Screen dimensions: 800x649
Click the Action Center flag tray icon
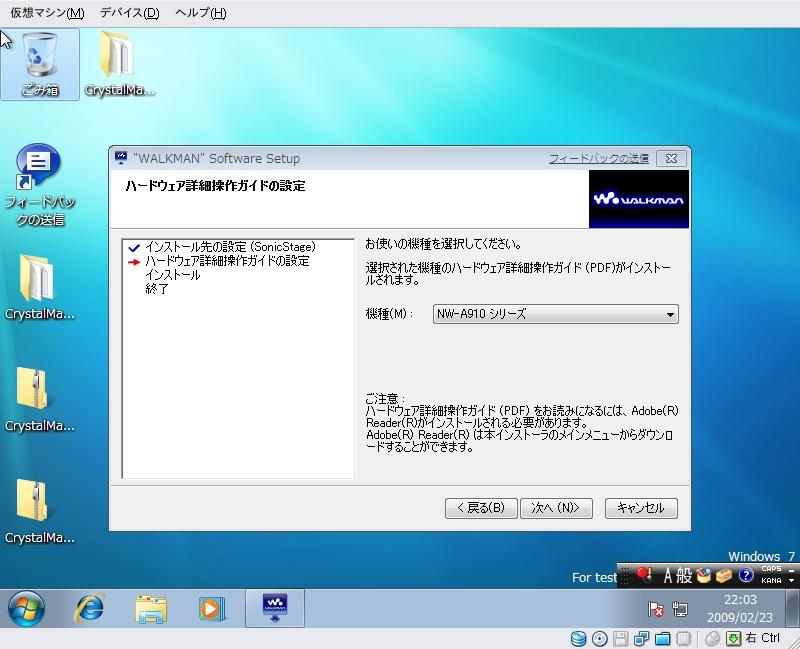tap(656, 609)
